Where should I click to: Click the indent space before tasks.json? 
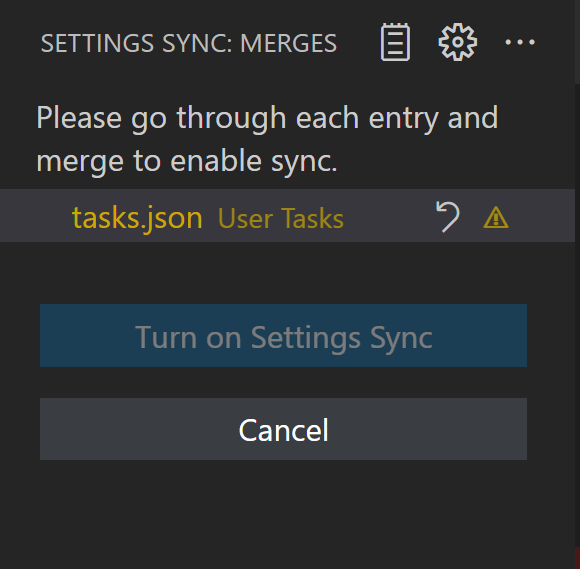pyautogui.click(x=36, y=216)
